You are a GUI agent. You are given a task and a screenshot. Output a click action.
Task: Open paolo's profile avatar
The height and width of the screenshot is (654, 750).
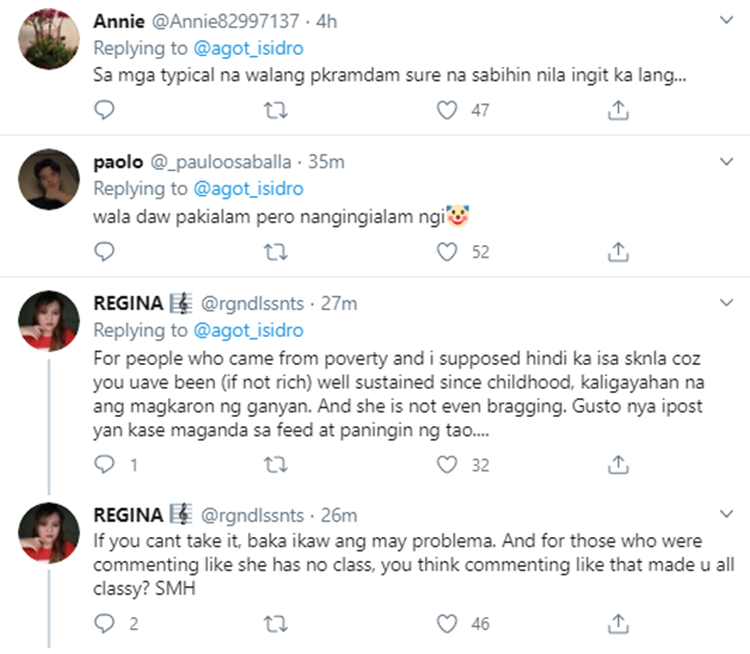(49, 179)
